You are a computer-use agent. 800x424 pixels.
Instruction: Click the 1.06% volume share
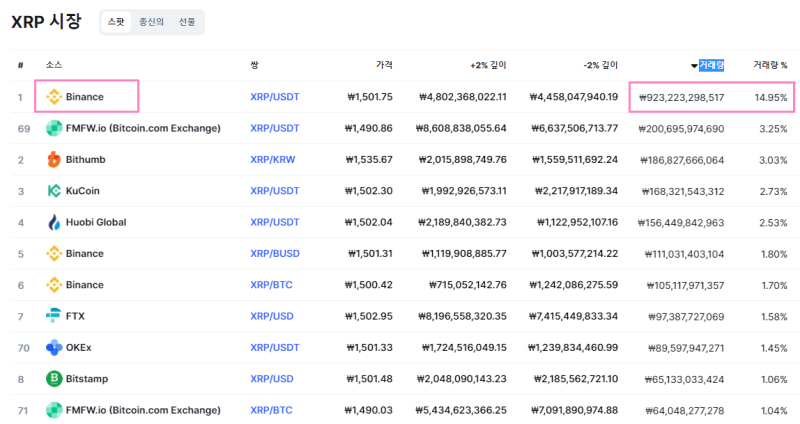[774, 380]
